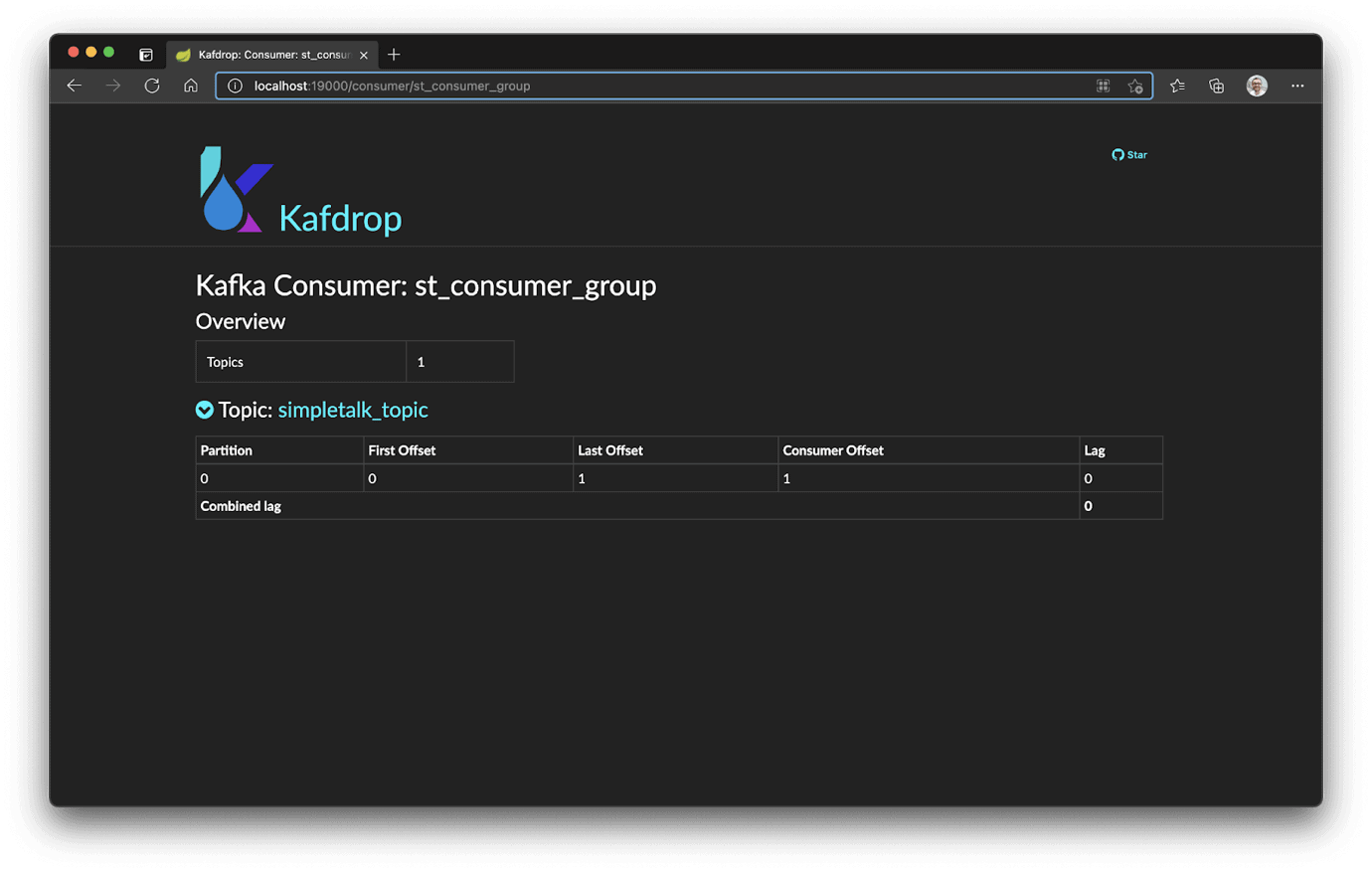The width and height of the screenshot is (1372, 872).
Task: Click the Overview heading
Action: coord(241,321)
